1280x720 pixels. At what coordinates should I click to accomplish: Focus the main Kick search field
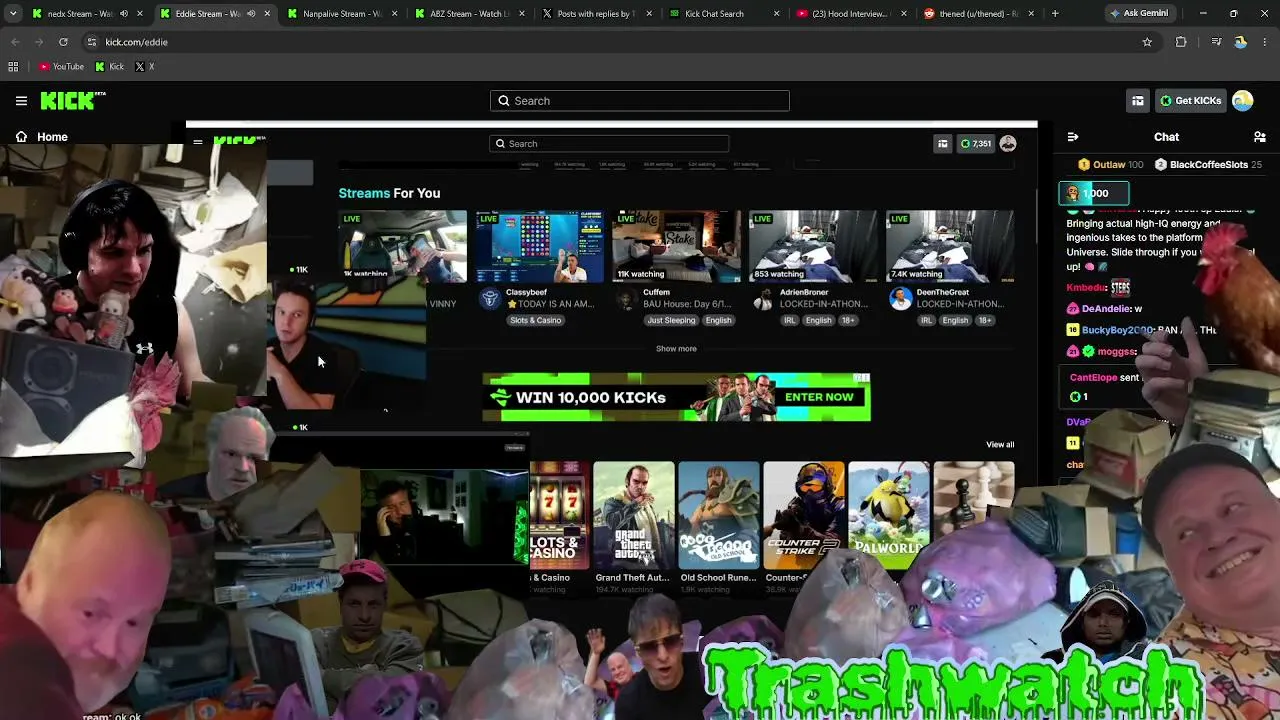tap(640, 100)
